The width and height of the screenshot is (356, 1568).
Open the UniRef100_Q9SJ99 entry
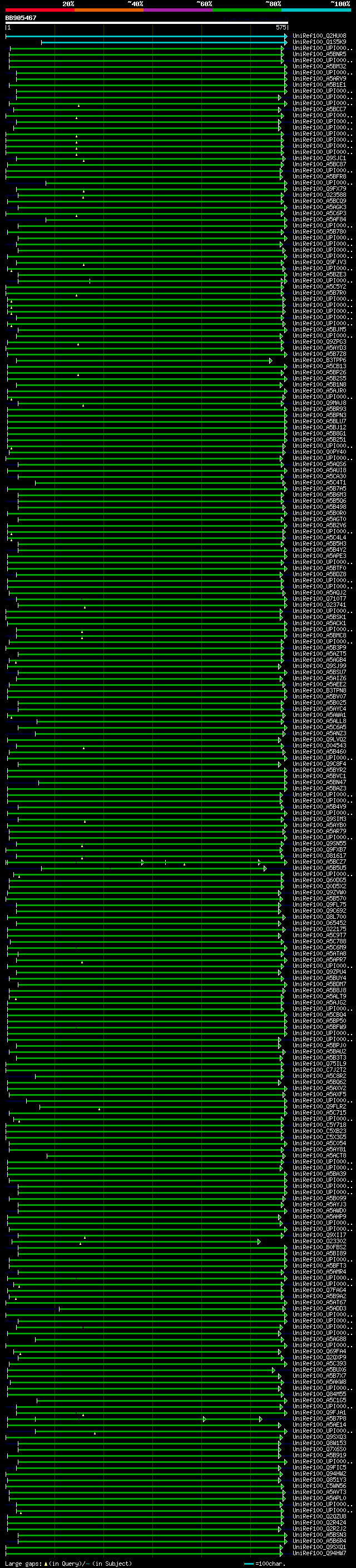(319, 666)
